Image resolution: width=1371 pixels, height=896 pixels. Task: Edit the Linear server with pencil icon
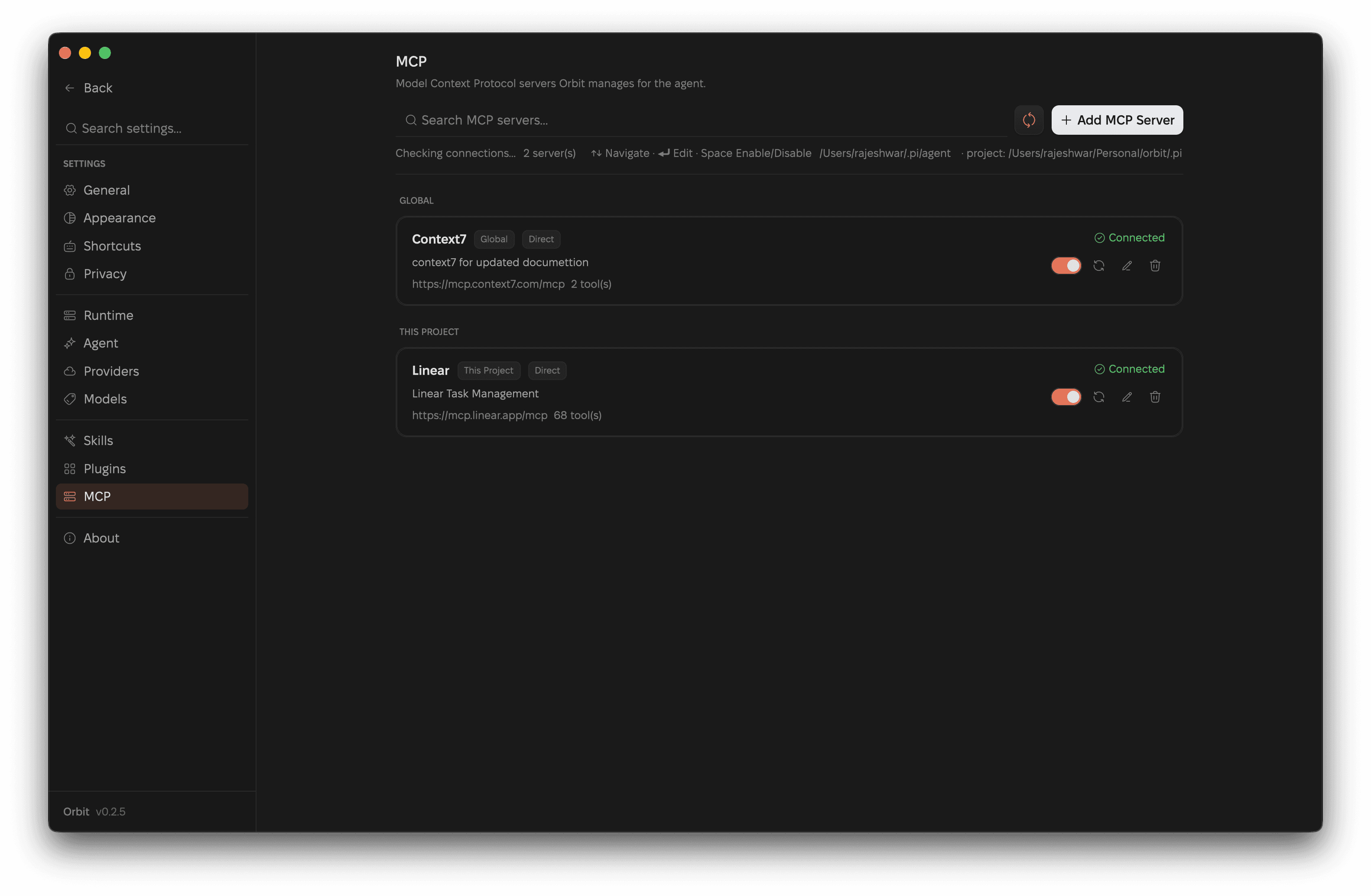coord(1127,397)
